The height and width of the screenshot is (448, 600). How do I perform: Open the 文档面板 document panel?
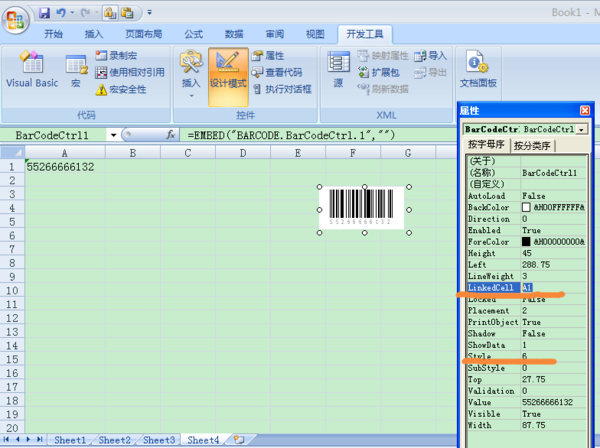[477, 70]
